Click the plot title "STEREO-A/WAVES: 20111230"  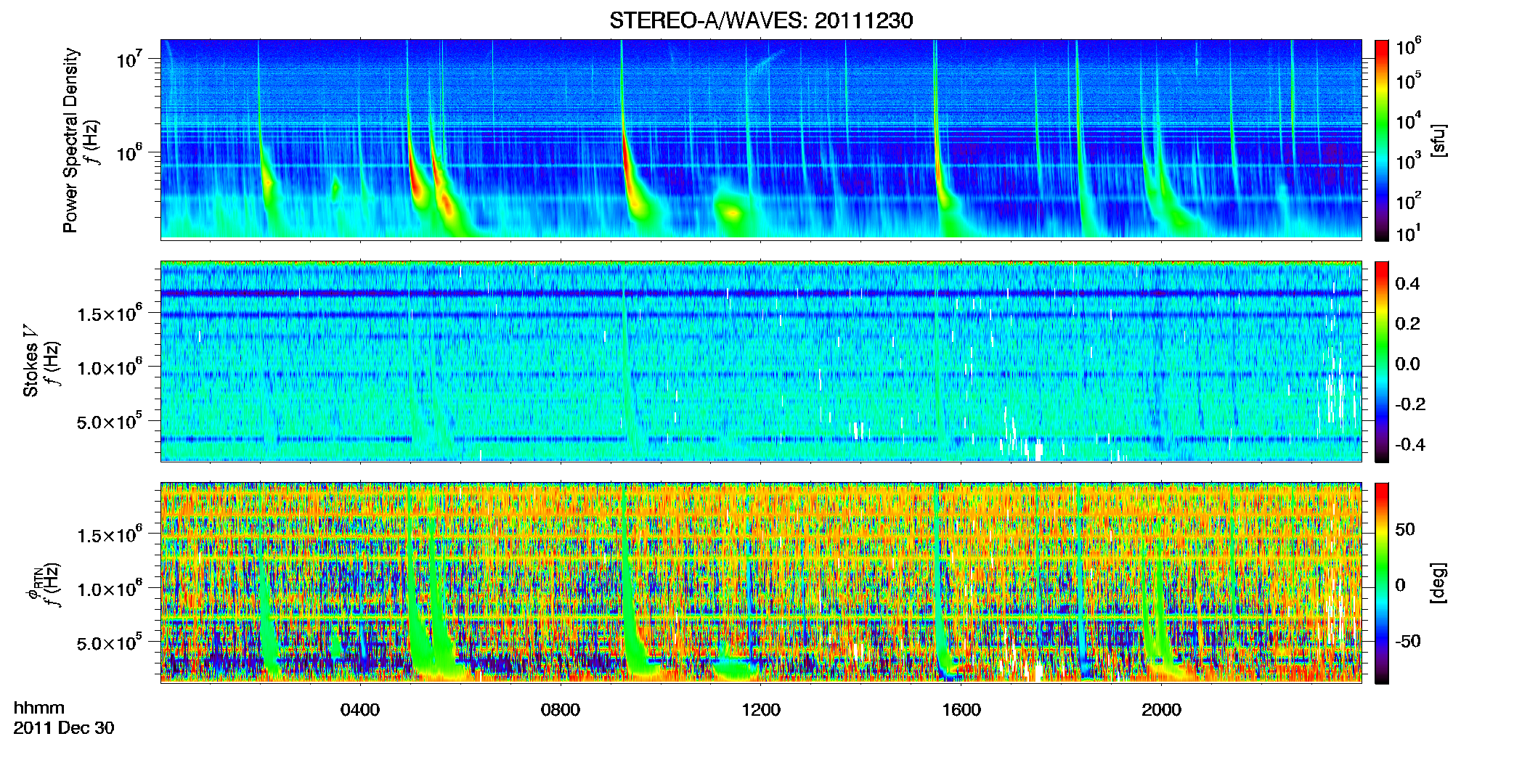click(761, 21)
